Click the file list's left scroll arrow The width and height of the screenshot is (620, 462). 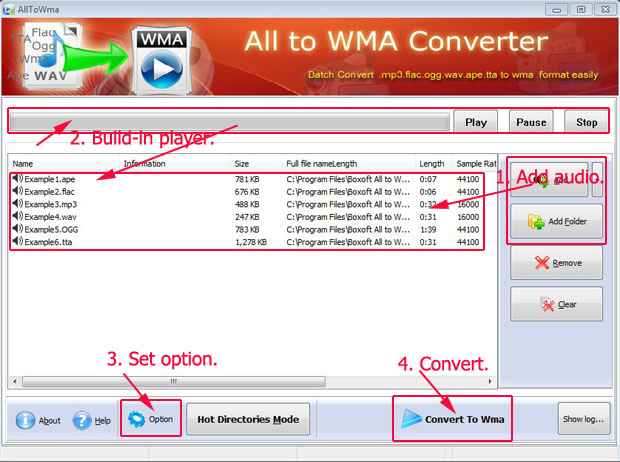point(14,381)
